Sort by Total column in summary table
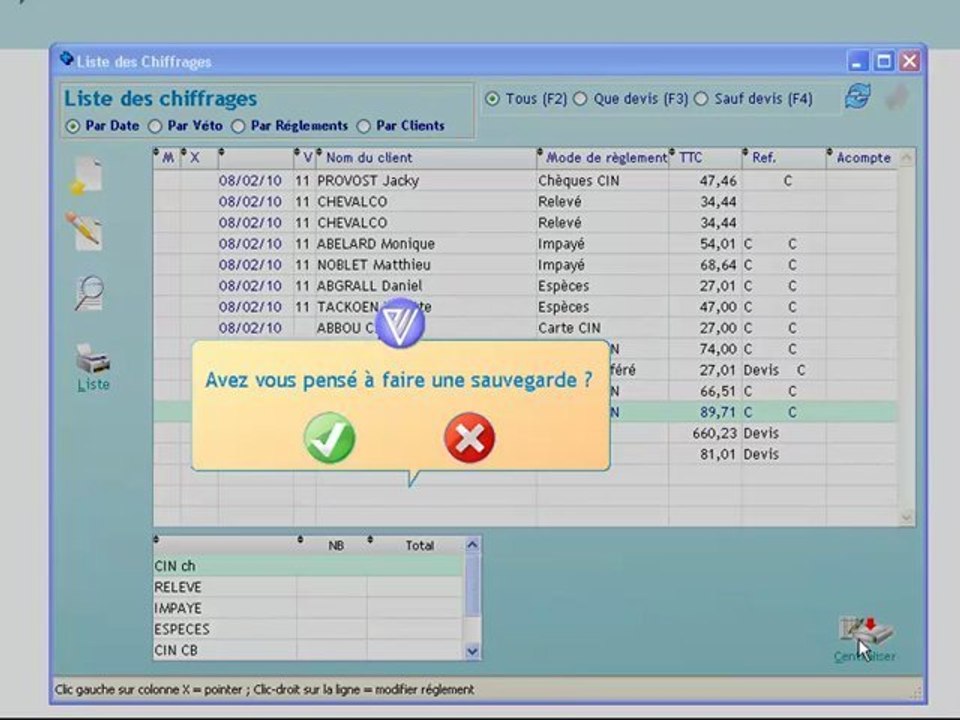Image resolution: width=960 pixels, height=720 pixels. (415, 545)
